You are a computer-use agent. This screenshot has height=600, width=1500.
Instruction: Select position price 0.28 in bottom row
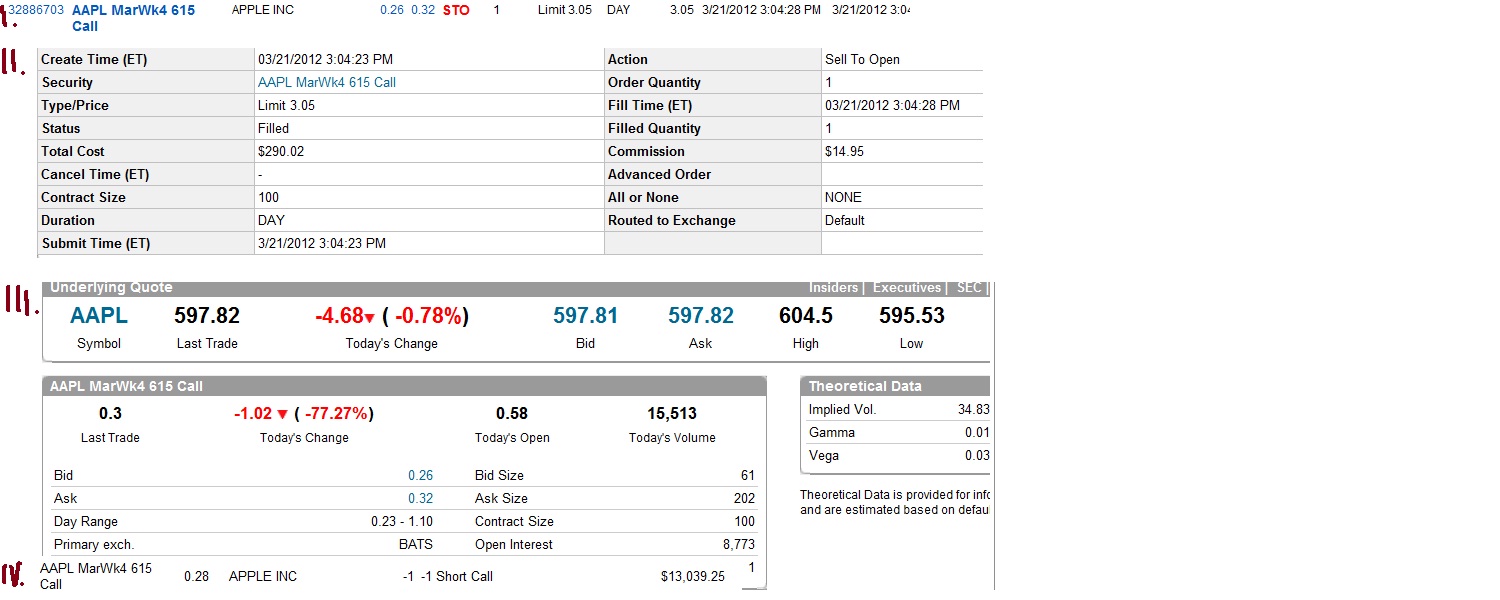[x=196, y=577]
